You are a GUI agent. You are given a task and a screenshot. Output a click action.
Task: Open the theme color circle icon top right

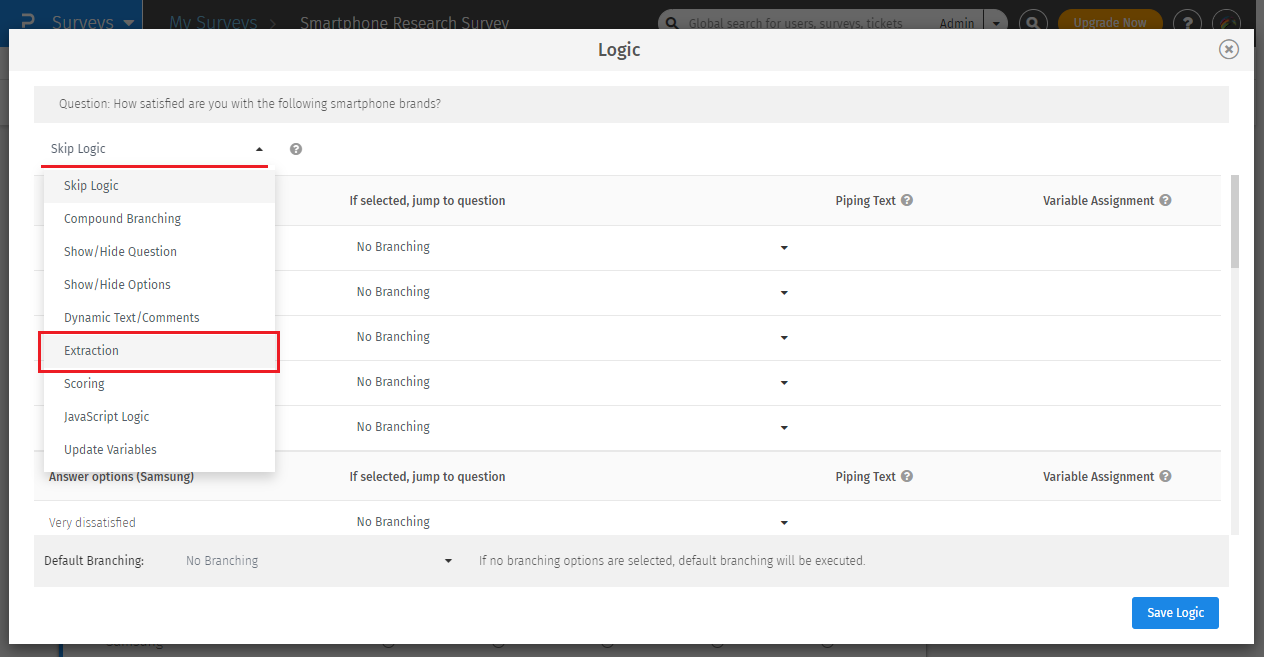[1228, 20]
